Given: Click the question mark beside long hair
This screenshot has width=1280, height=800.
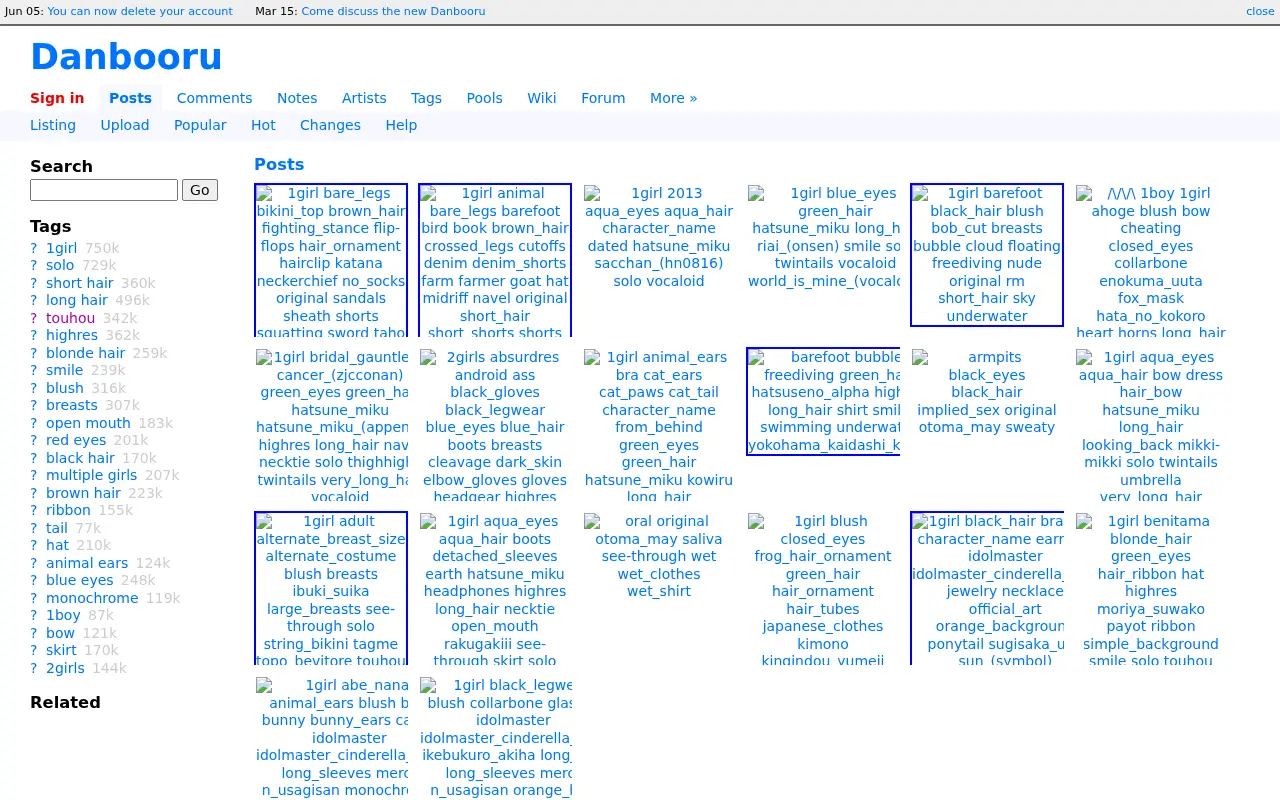Looking at the screenshot, I should click(33, 300).
